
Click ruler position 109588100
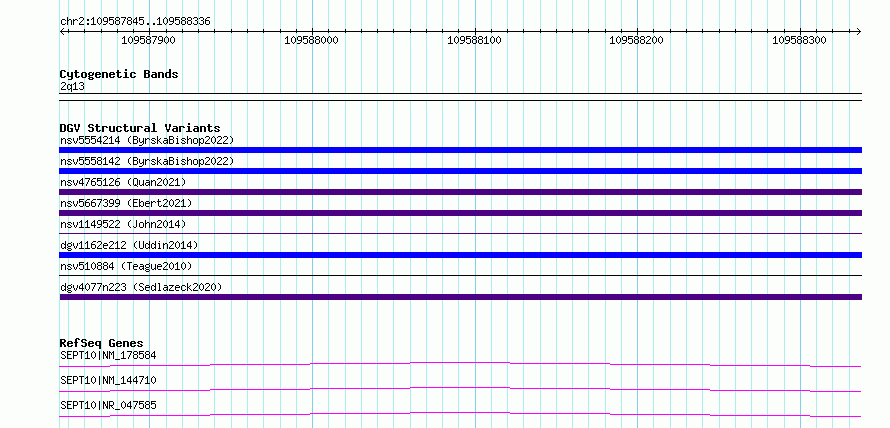pyautogui.click(x=475, y=40)
